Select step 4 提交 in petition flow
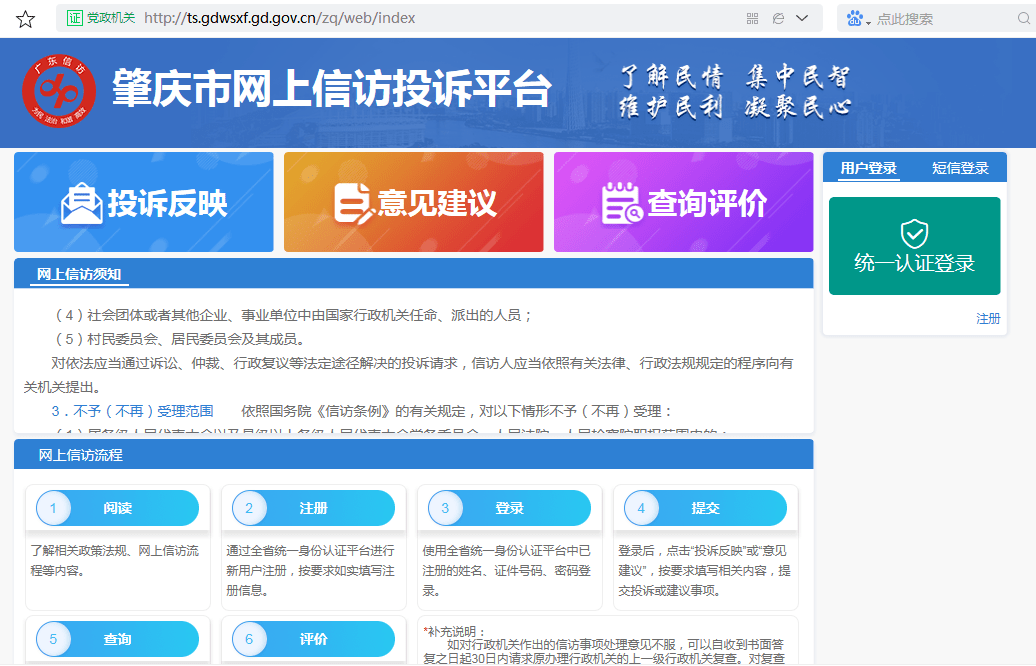The width and height of the screenshot is (1036, 666). coord(705,508)
